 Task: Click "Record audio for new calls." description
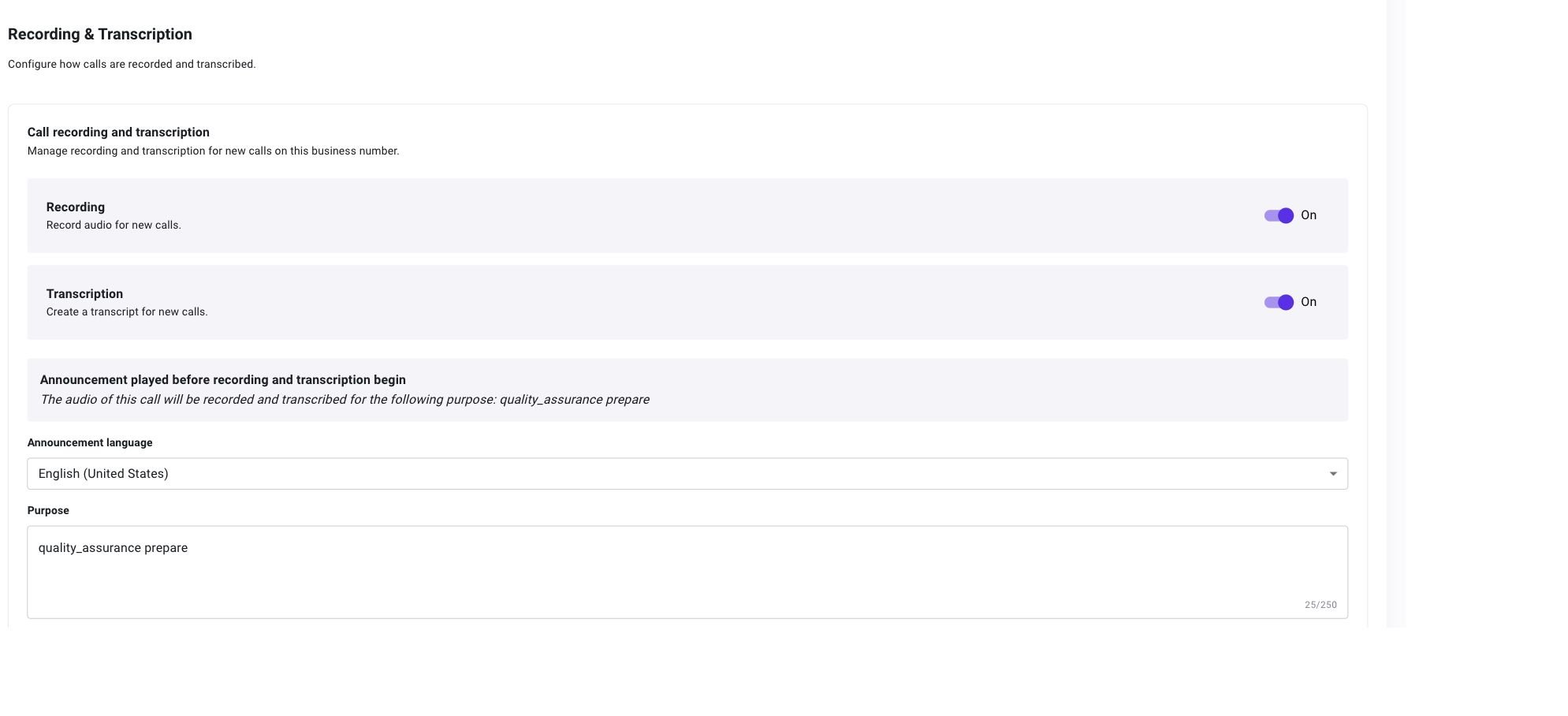pos(114,225)
